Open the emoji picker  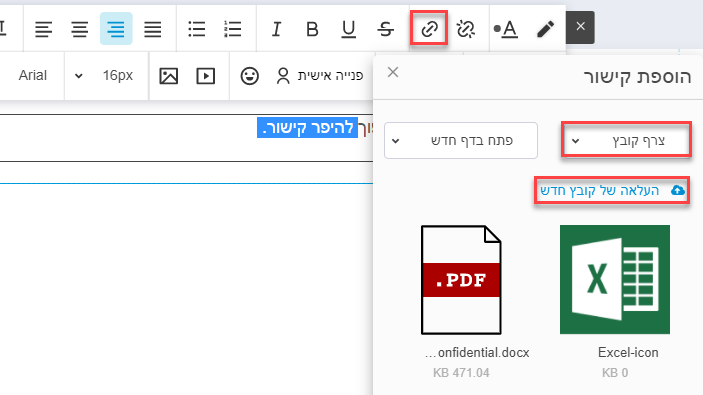click(x=249, y=76)
